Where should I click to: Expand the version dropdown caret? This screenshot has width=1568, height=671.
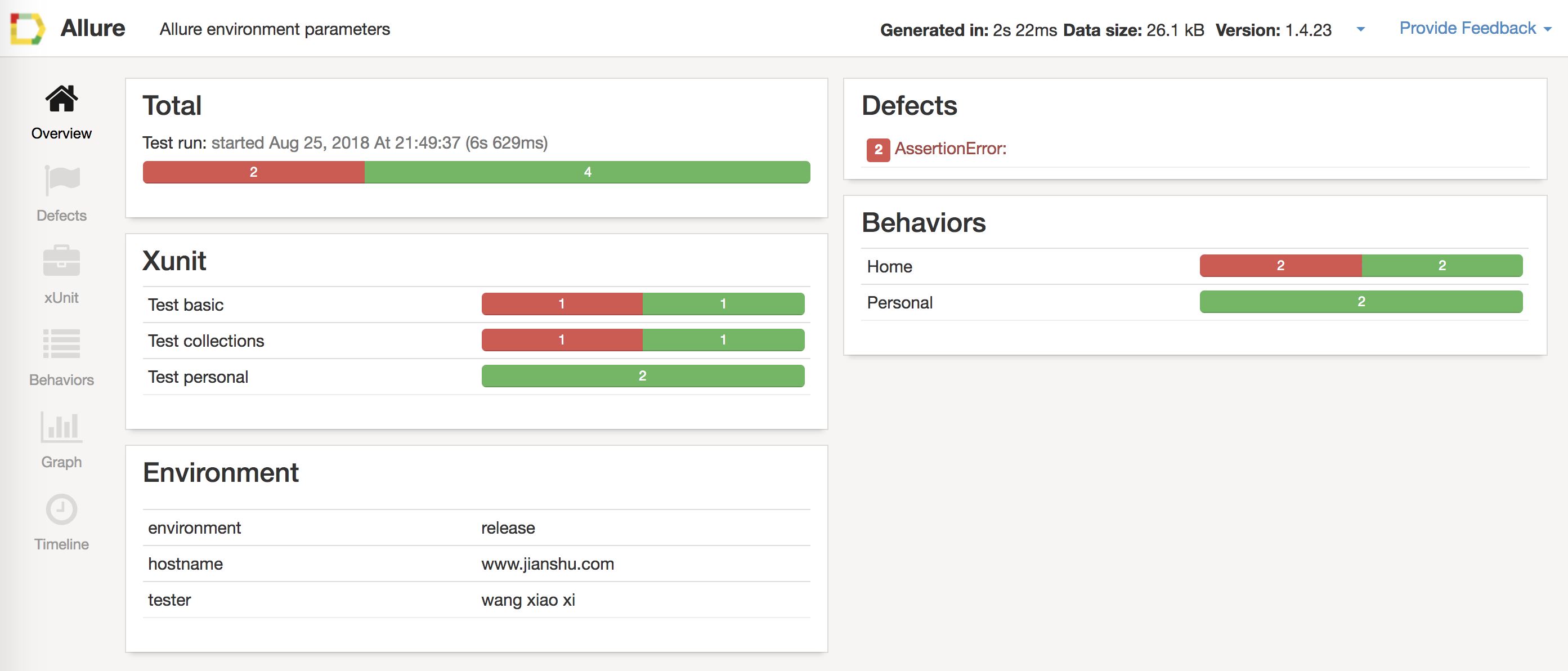pyautogui.click(x=1360, y=29)
